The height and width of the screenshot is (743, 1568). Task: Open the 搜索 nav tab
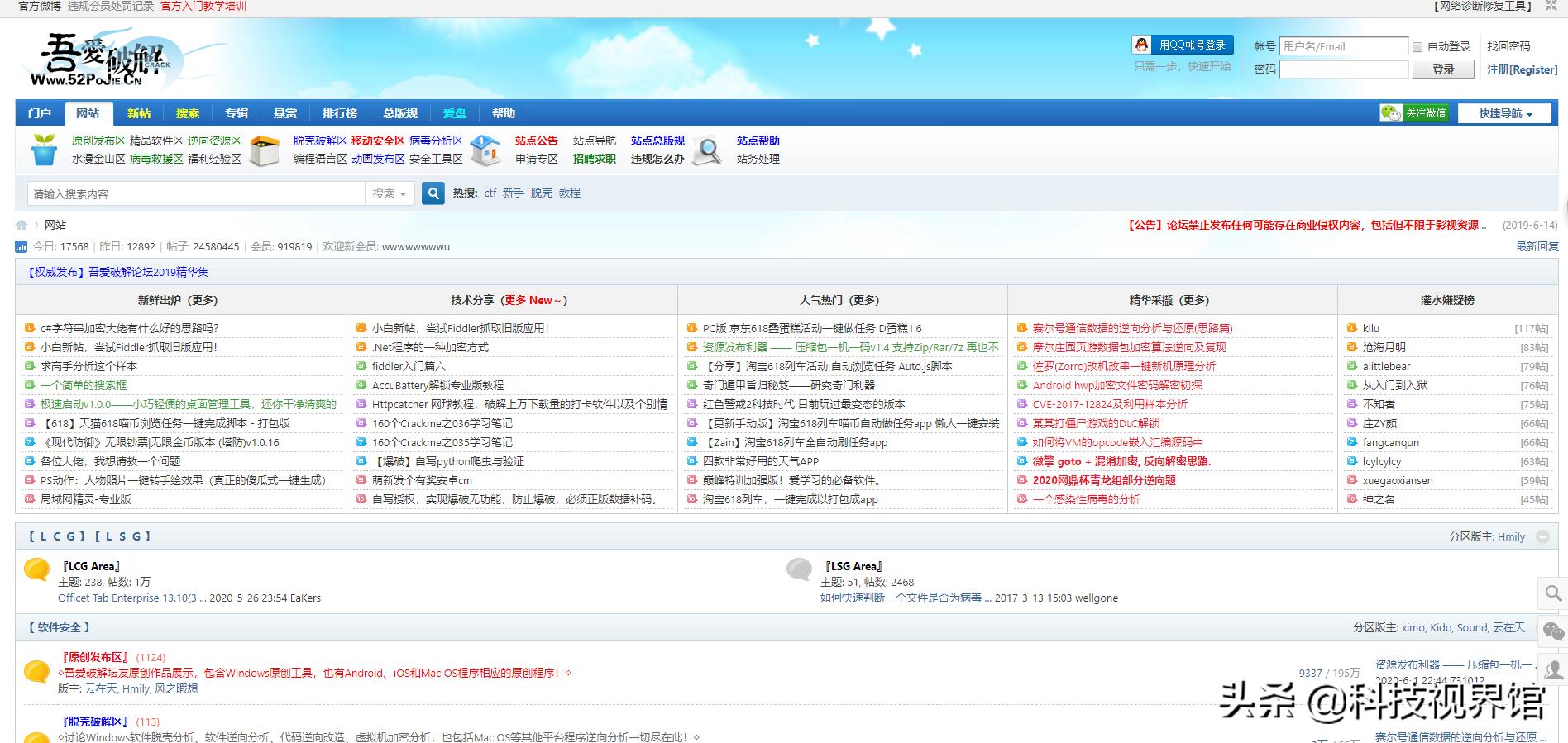click(188, 113)
